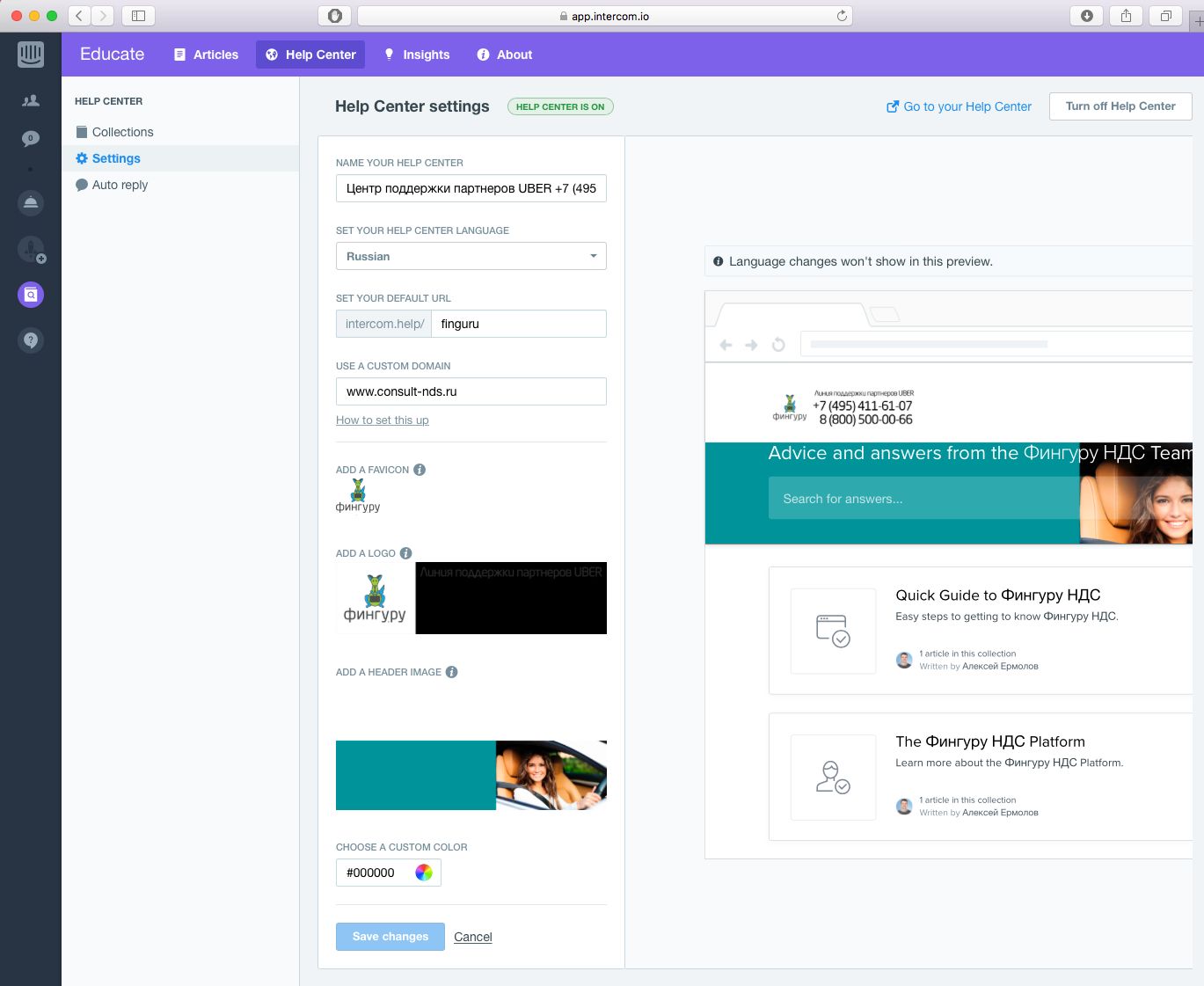Click the Quick Guide collection card title
1204x986 pixels.
998,595
